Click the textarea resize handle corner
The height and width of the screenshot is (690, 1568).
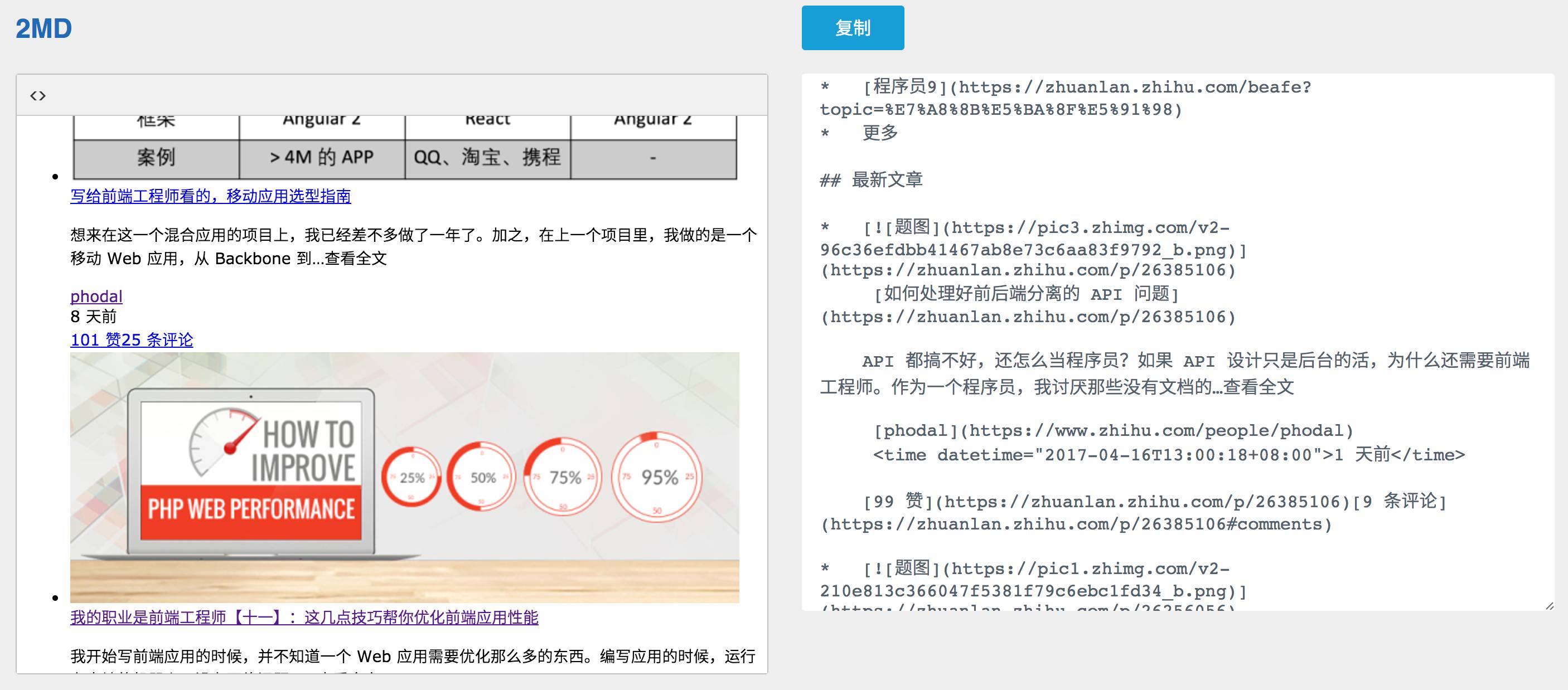click(1549, 606)
